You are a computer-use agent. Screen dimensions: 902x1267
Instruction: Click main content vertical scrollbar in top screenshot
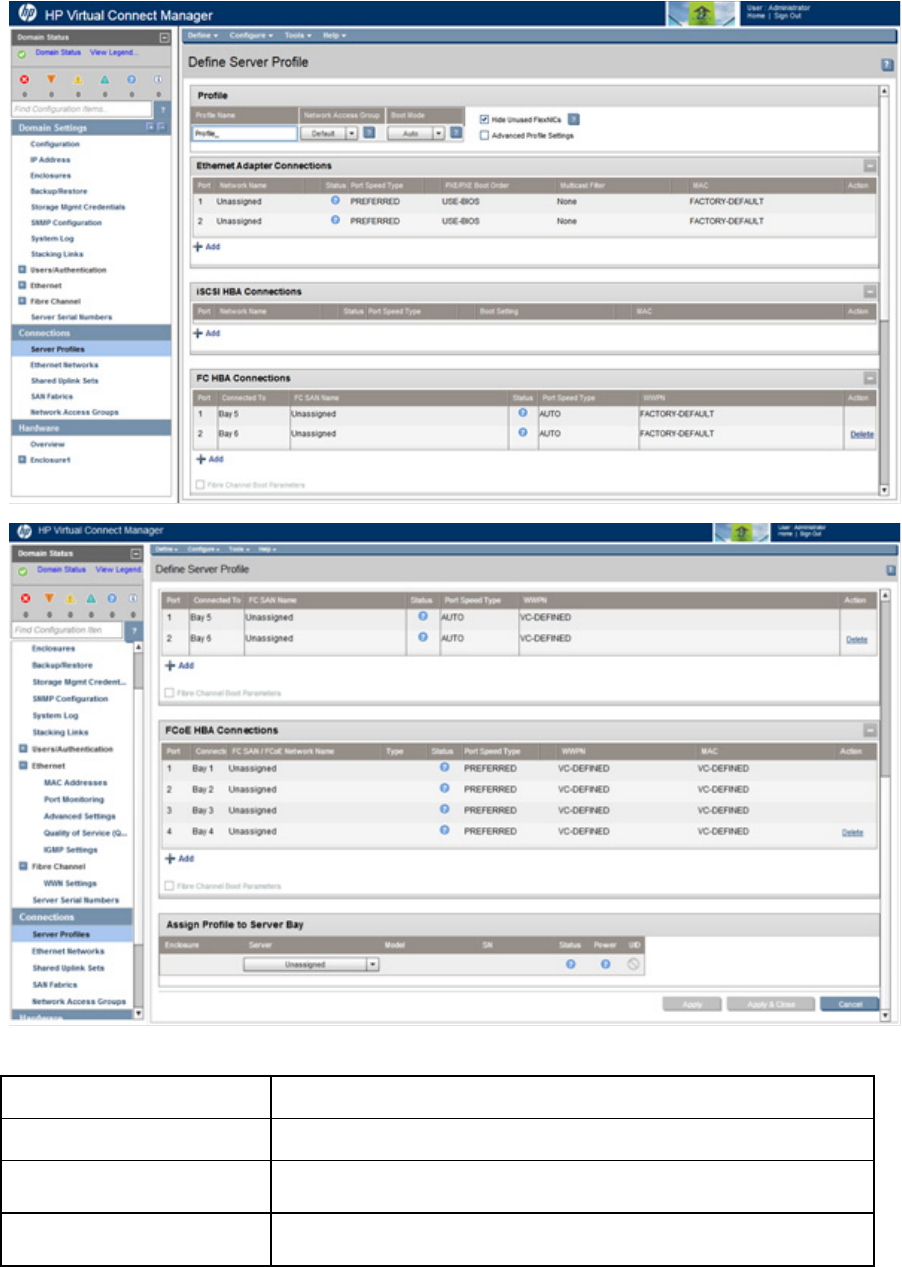click(884, 290)
